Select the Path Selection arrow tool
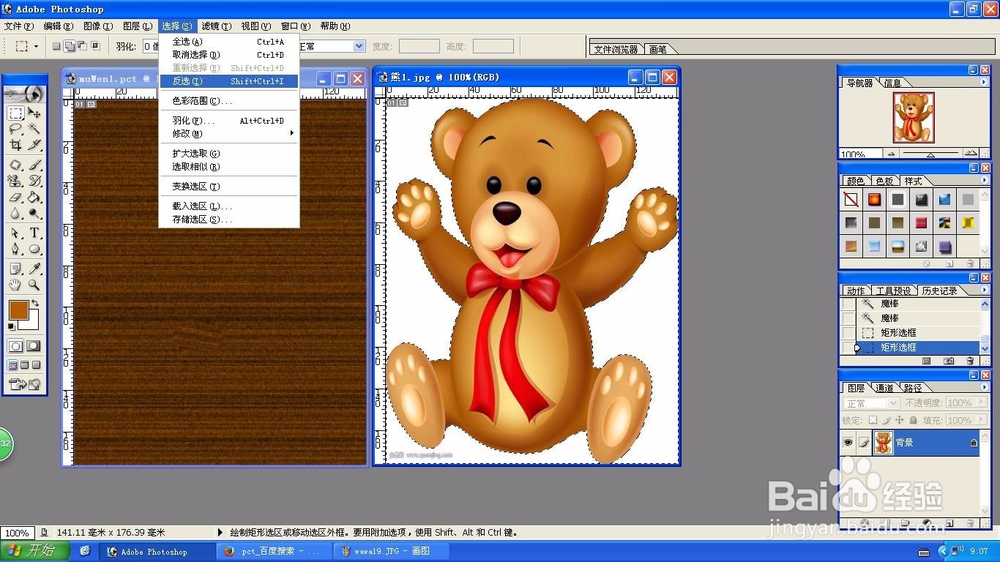 point(16,233)
